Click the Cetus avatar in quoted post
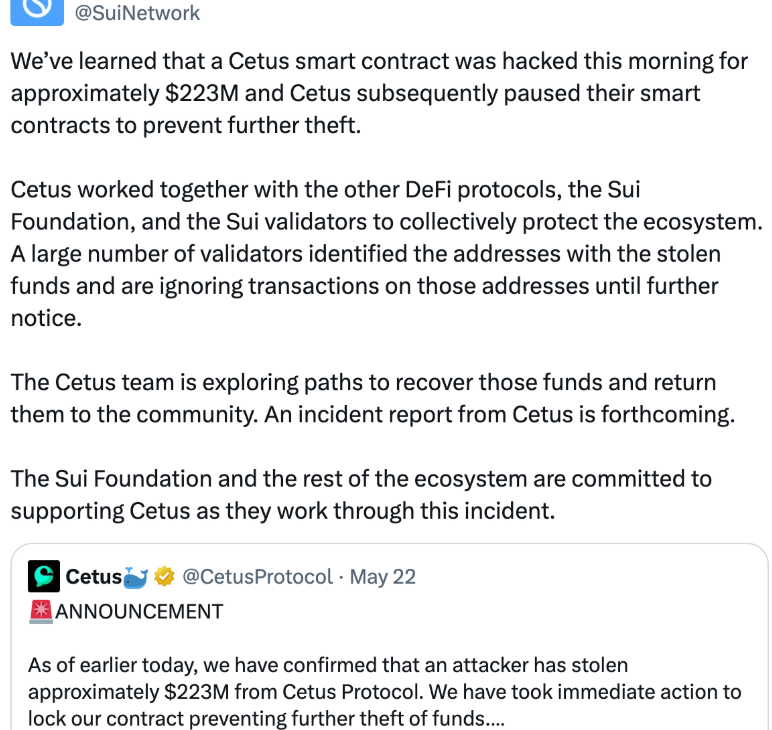Viewport: 772px width, 730px height. [x=43, y=577]
